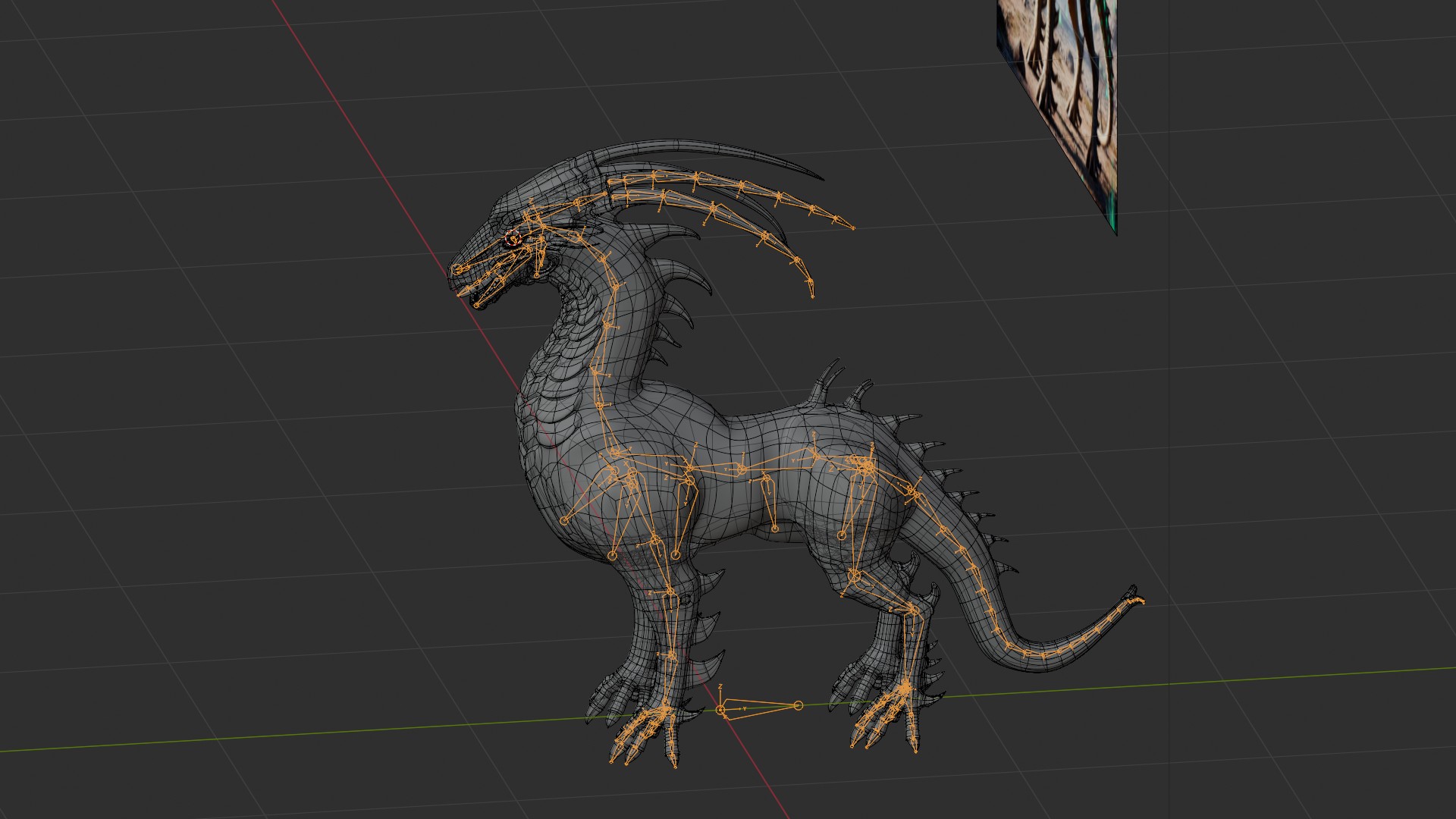Select the root bone between the dragon's feet
1456x819 pixels.
point(759,708)
